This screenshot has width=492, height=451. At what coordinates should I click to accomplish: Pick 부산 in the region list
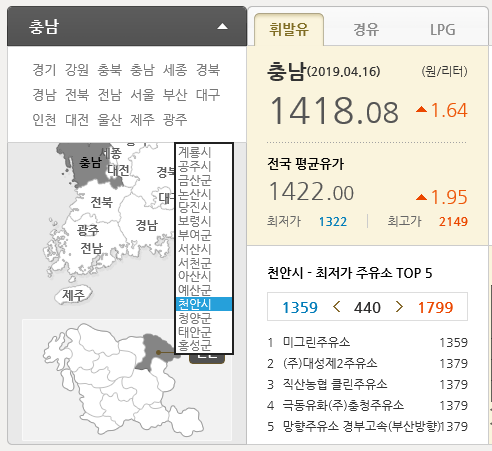pos(175,95)
